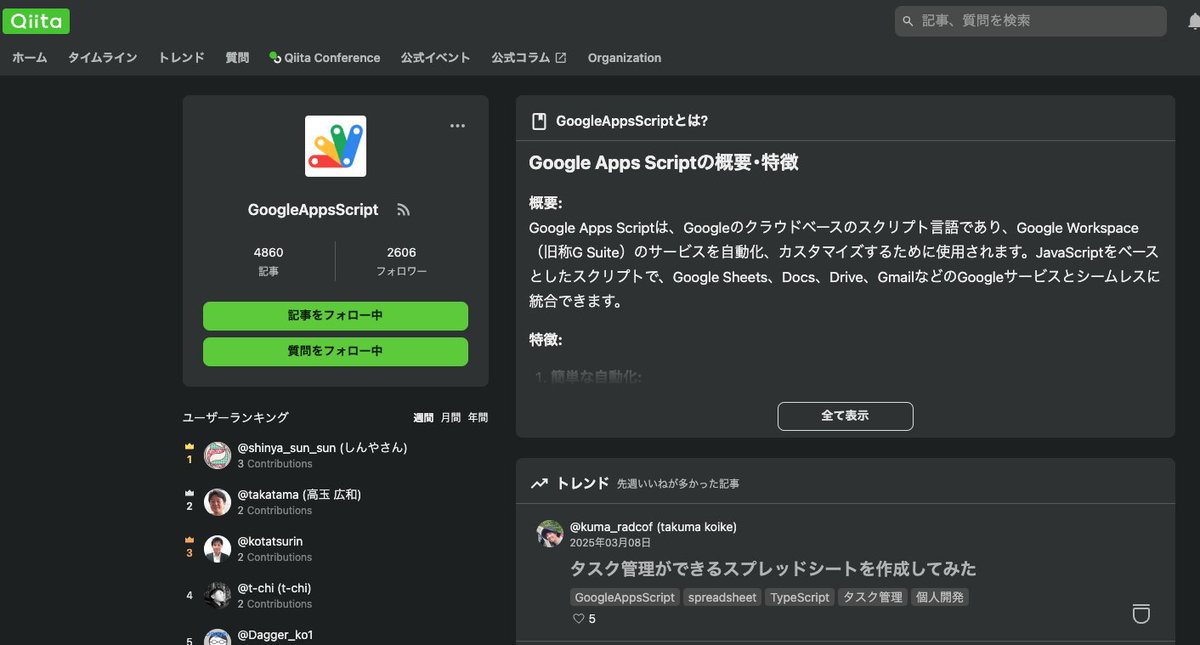Unfollow questions via 質問をフォロー中 button

[335, 351]
